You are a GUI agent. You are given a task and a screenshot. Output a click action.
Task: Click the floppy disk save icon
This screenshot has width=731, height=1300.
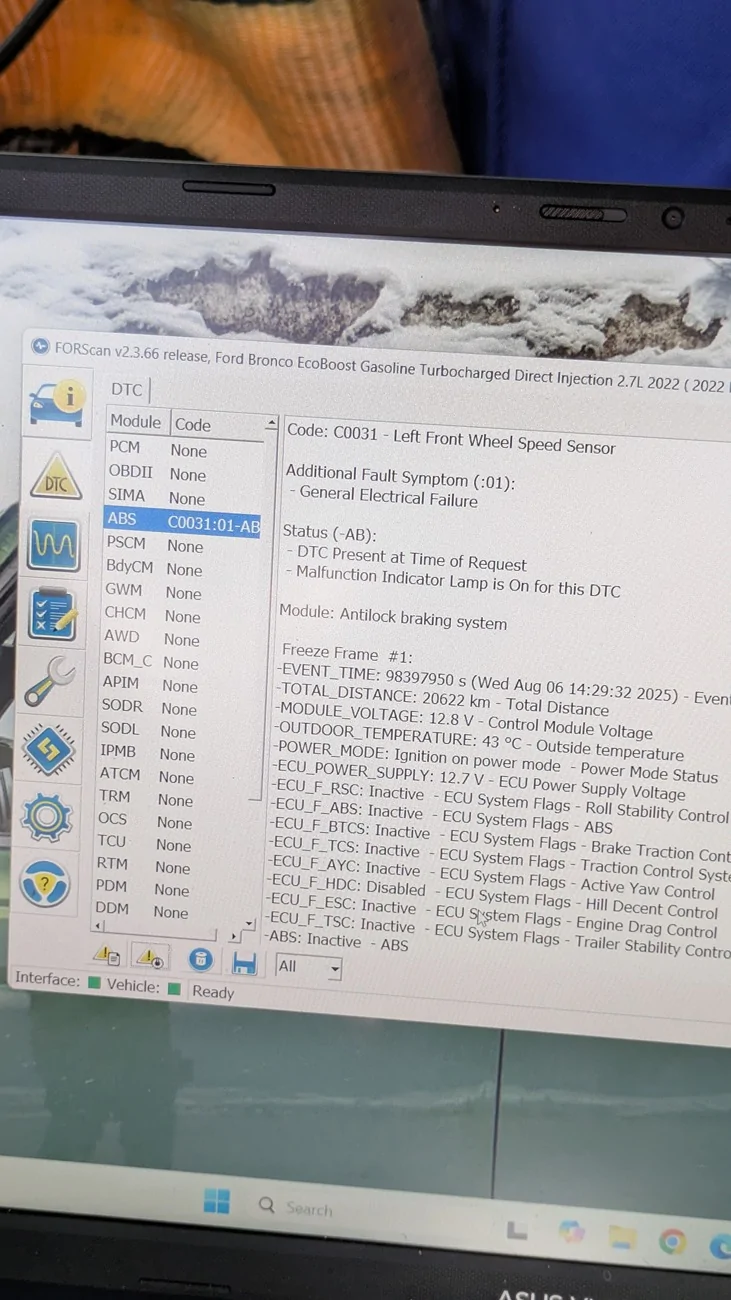click(x=244, y=962)
